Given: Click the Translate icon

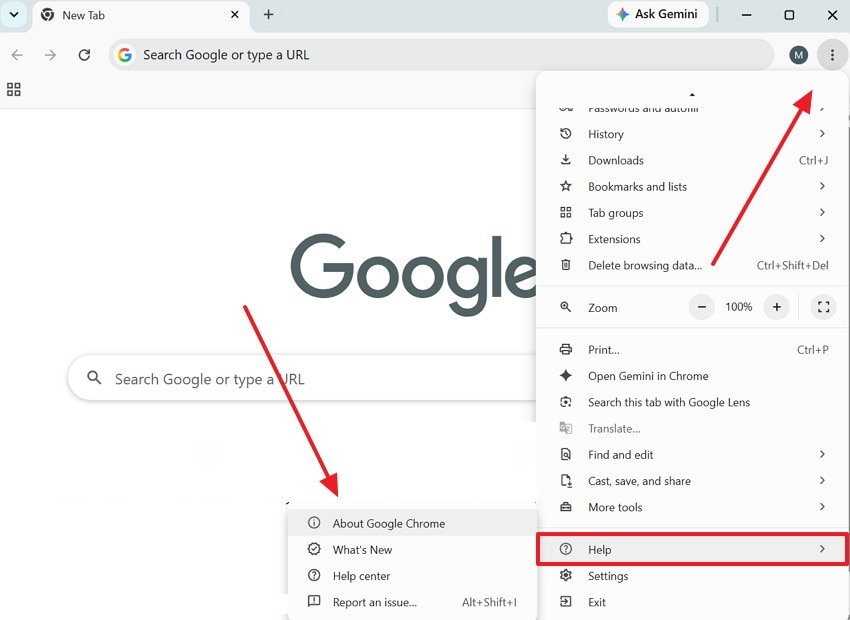Looking at the screenshot, I should click(565, 428).
